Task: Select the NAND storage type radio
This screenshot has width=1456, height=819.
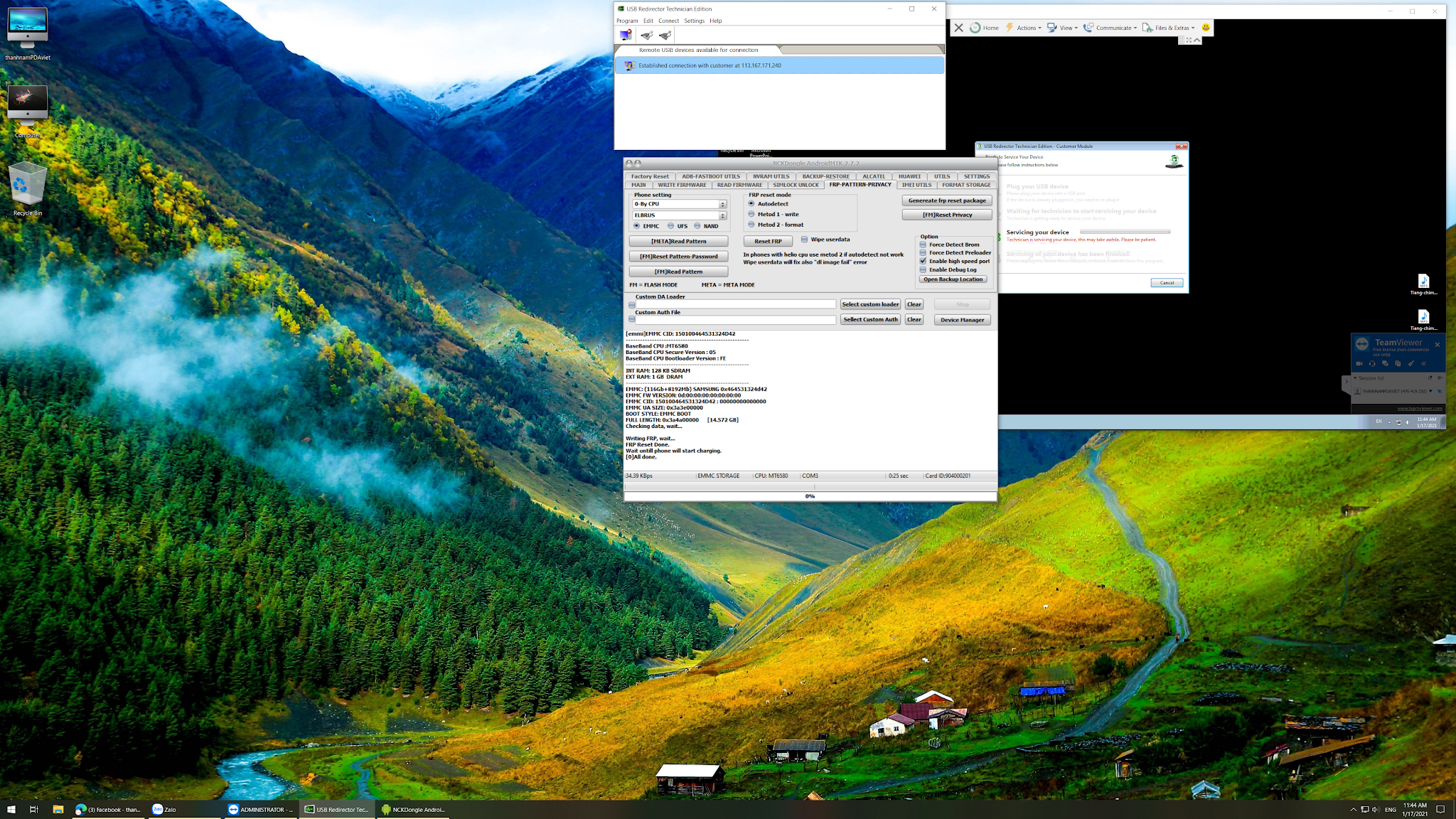Action: pyautogui.click(x=697, y=226)
